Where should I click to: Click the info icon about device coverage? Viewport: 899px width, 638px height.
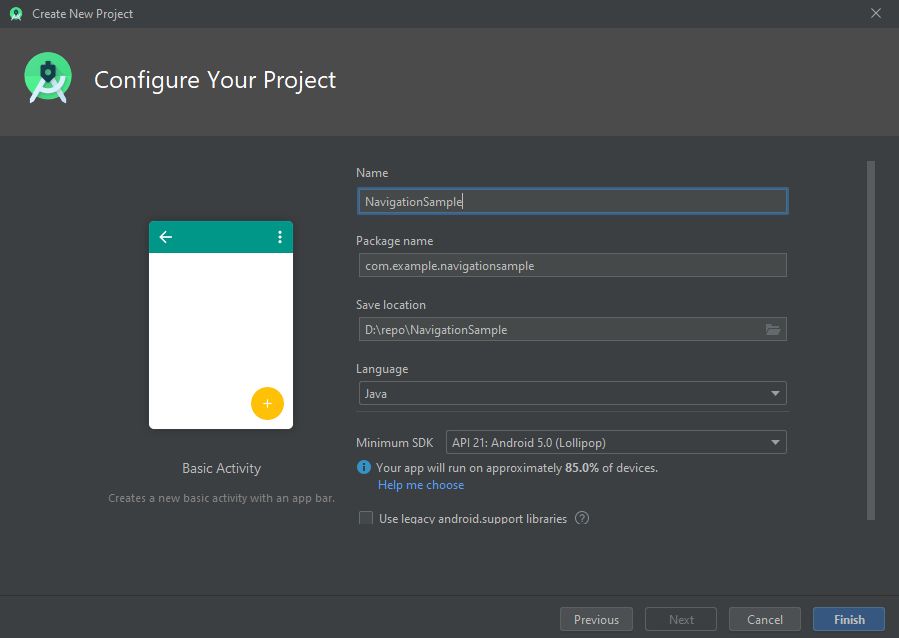point(363,467)
